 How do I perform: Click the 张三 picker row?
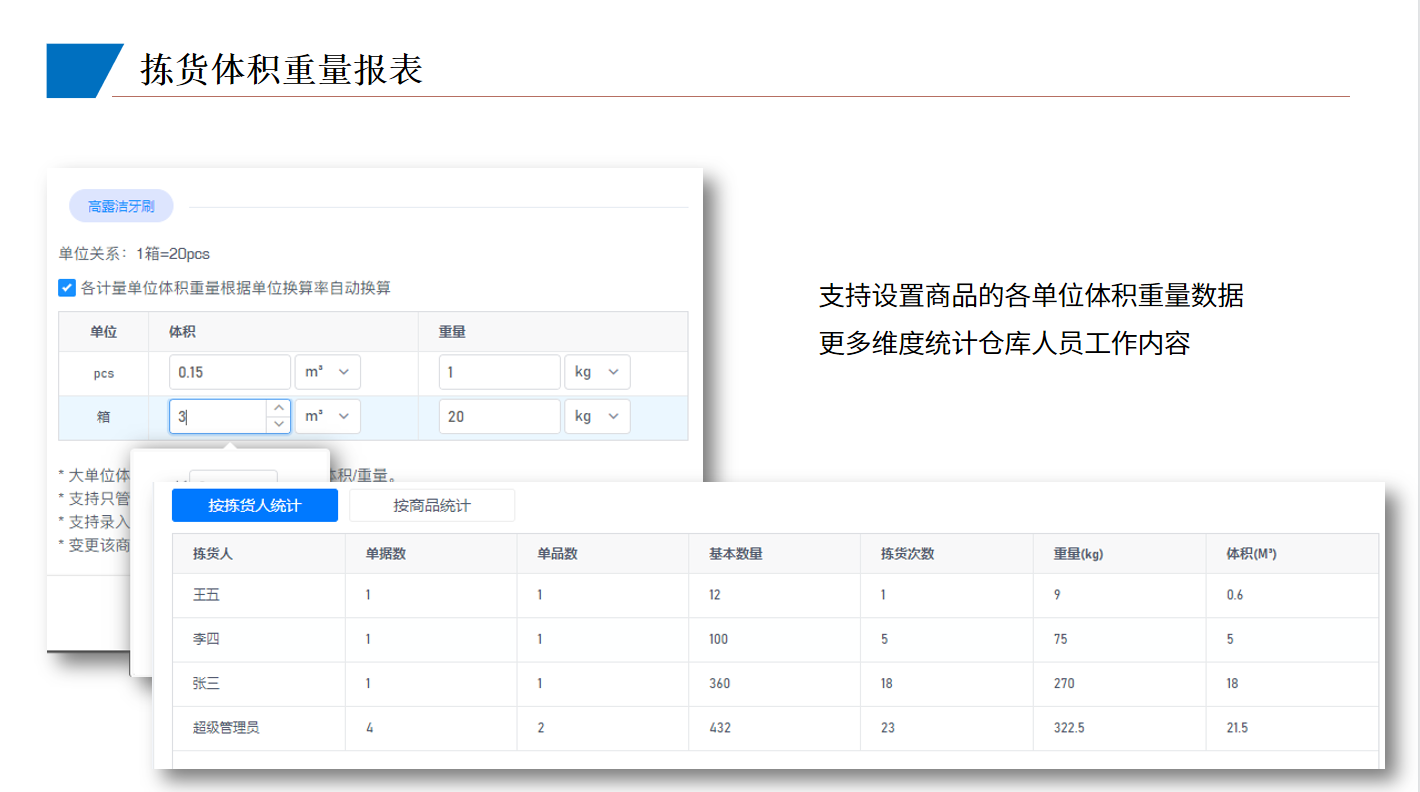[206, 683]
